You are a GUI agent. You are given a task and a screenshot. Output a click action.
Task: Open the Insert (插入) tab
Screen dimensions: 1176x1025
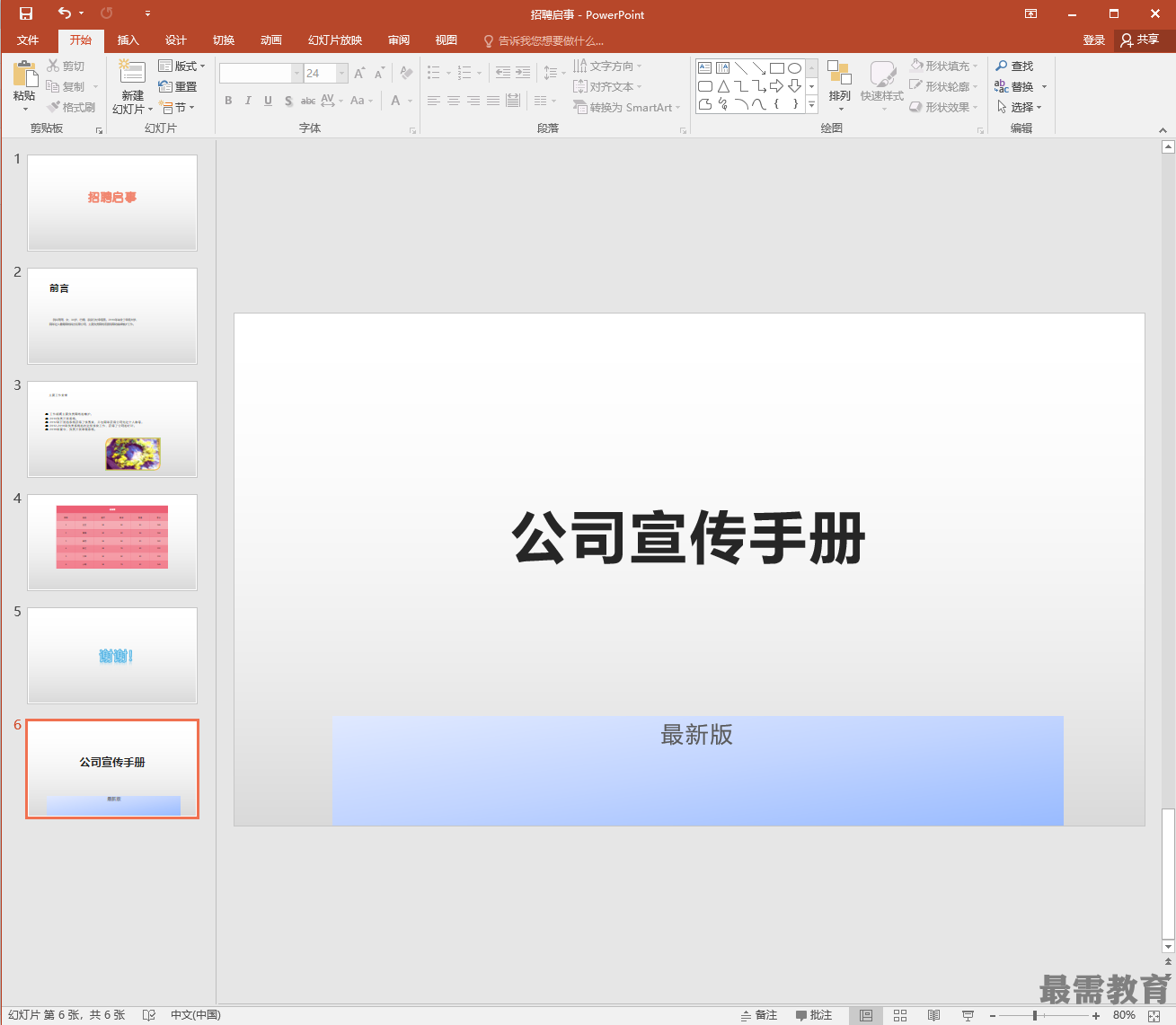[x=128, y=40]
